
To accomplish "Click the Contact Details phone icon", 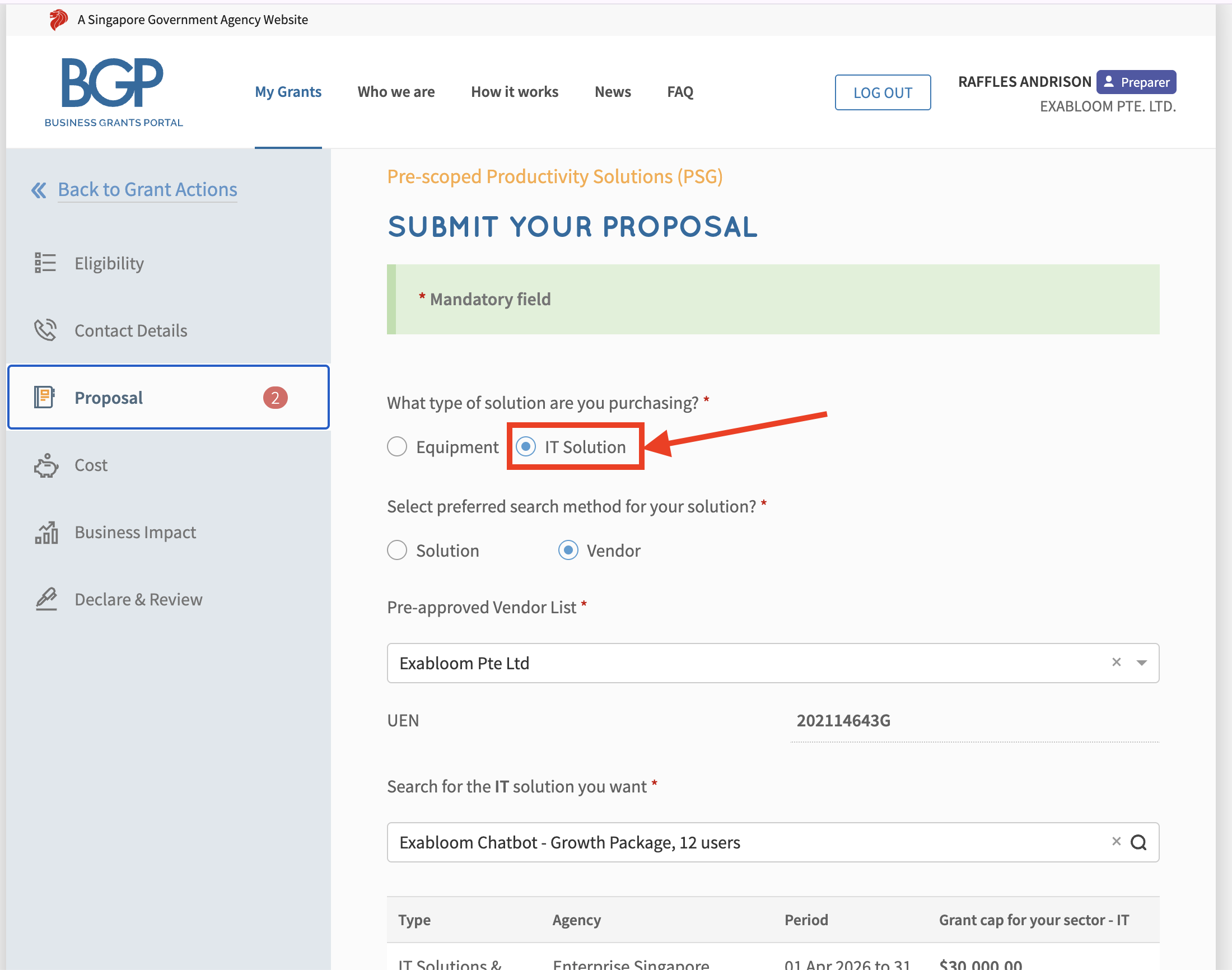I will click(45, 330).
